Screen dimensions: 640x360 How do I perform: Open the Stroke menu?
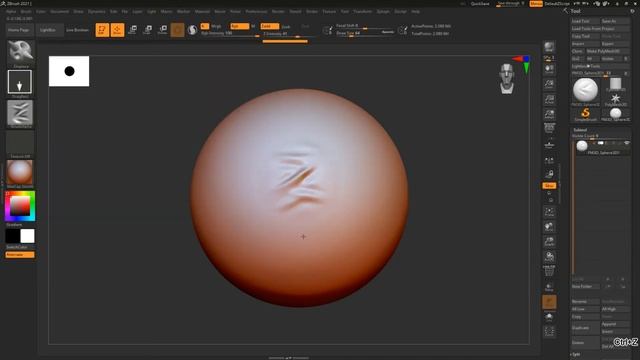coord(312,11)
